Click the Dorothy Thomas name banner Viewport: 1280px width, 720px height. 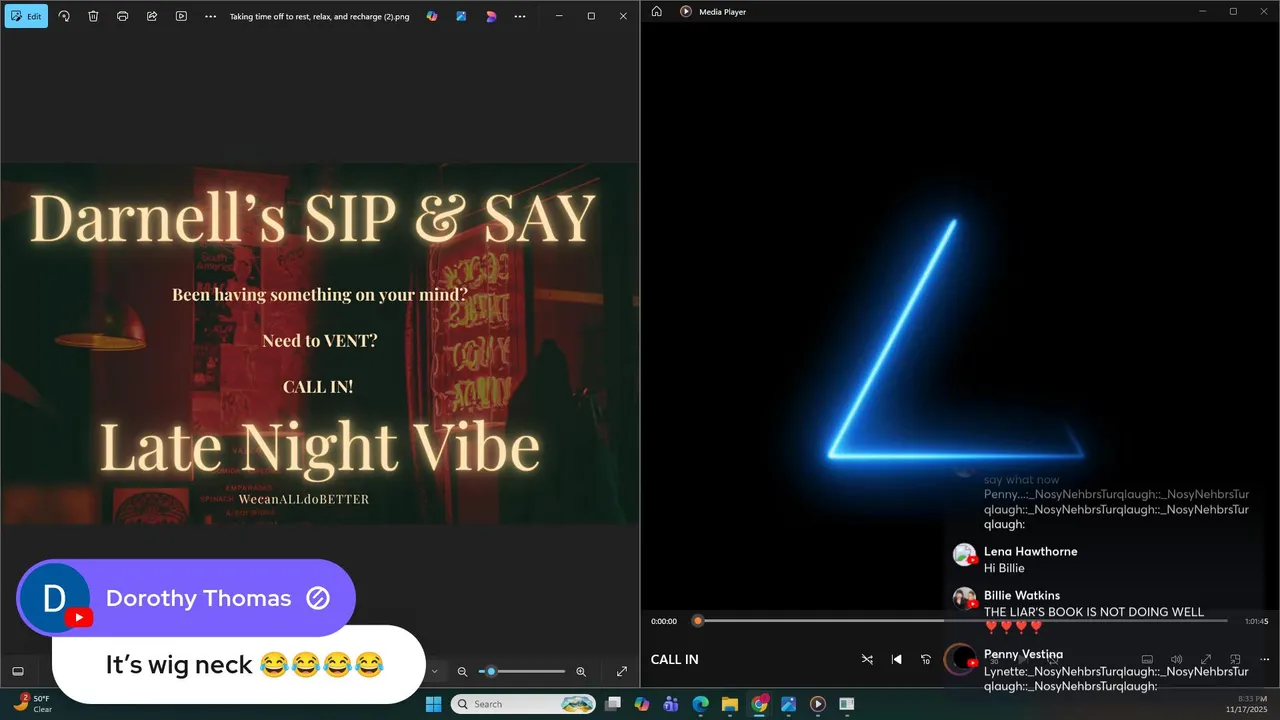pyautogui.click(x=186, y=598)
